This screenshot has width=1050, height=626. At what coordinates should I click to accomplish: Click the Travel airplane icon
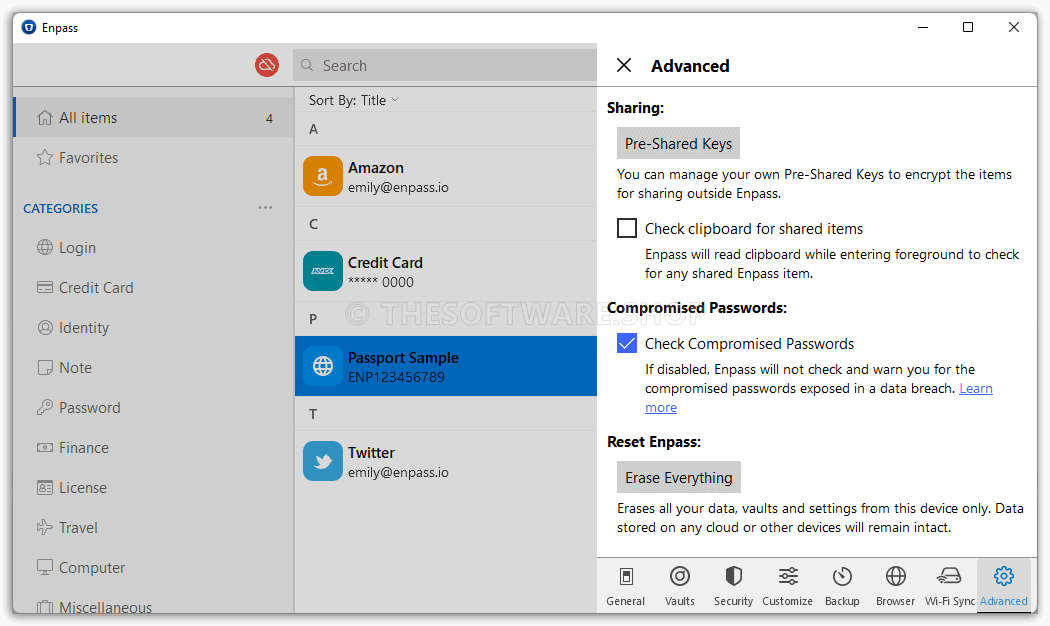(45, 528)
